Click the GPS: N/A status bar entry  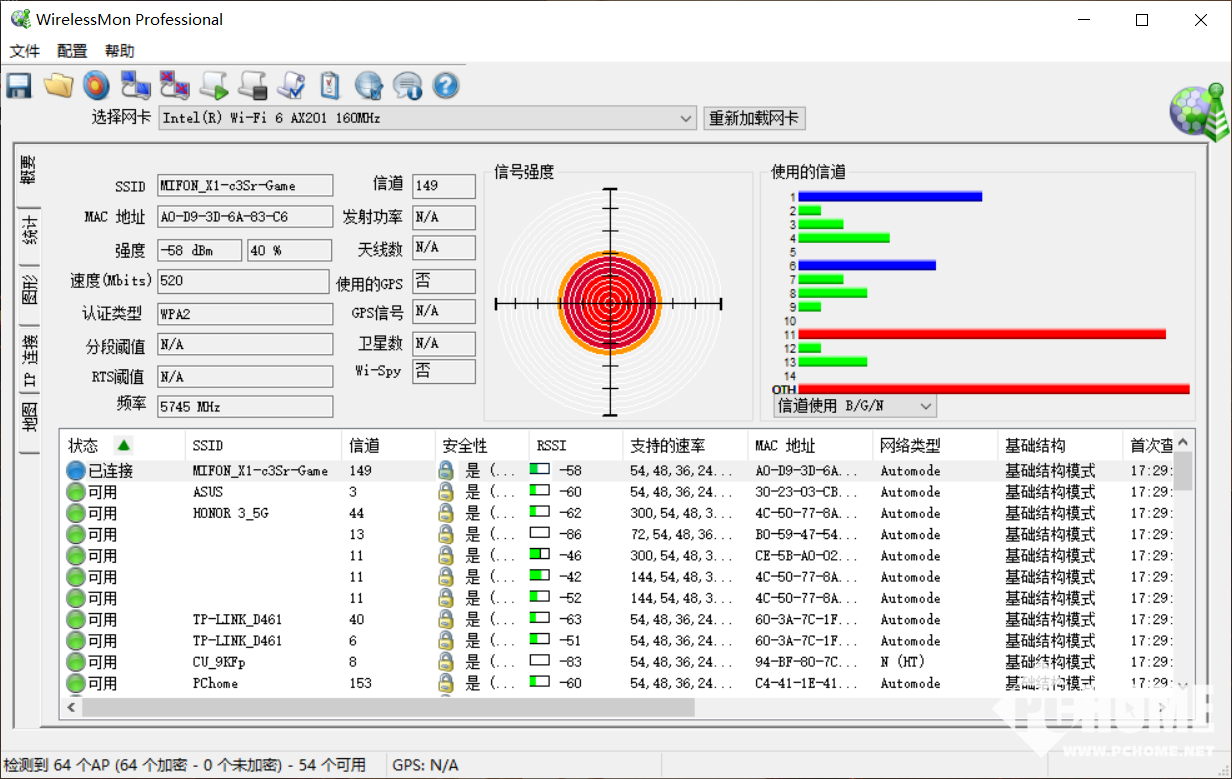click(x=426, y=765)
